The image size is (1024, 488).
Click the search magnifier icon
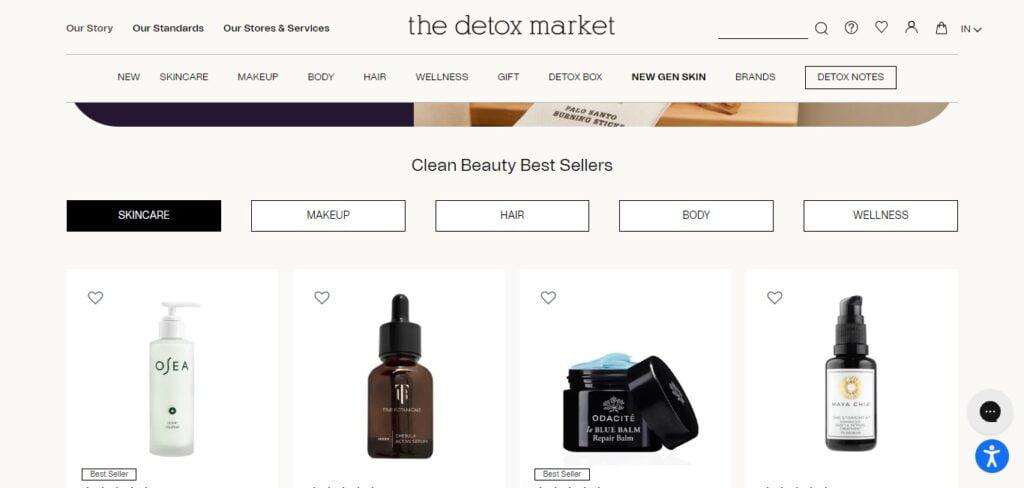(821, 28)
